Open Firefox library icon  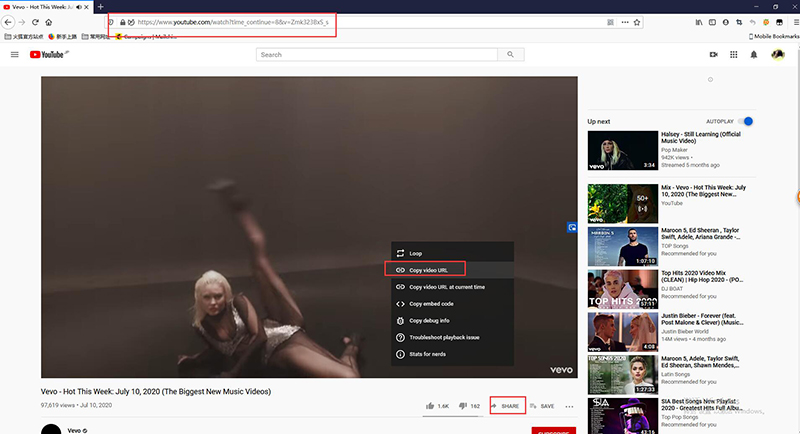pyautogui.click(x=698, y=22)
